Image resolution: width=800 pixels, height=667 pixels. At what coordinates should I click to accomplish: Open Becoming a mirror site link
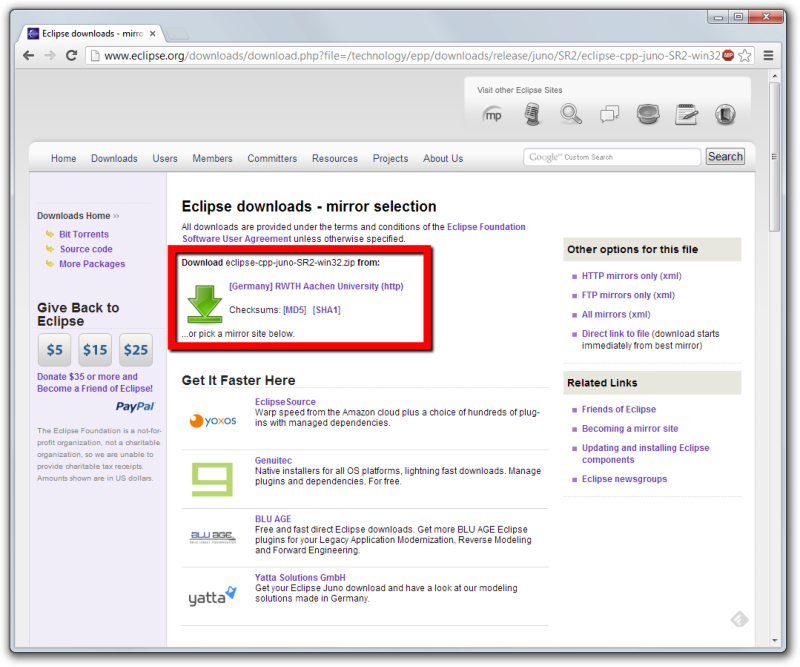630,429
